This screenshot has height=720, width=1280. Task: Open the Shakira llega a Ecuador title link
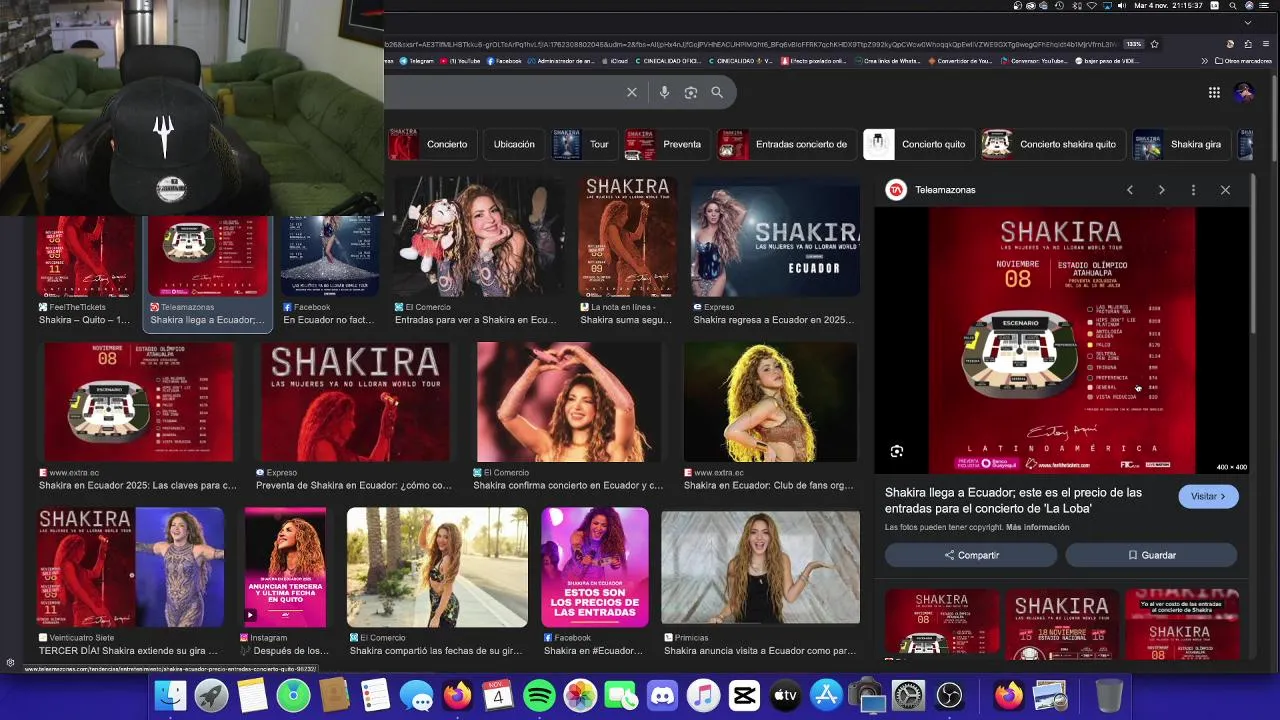click(1013, 500)
